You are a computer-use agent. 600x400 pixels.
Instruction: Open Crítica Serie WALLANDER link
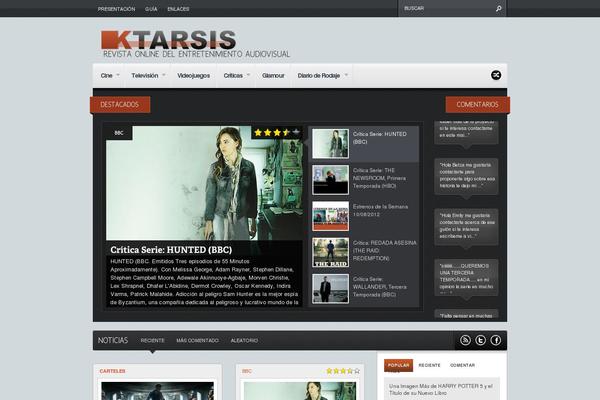click(x=380, y=287)
